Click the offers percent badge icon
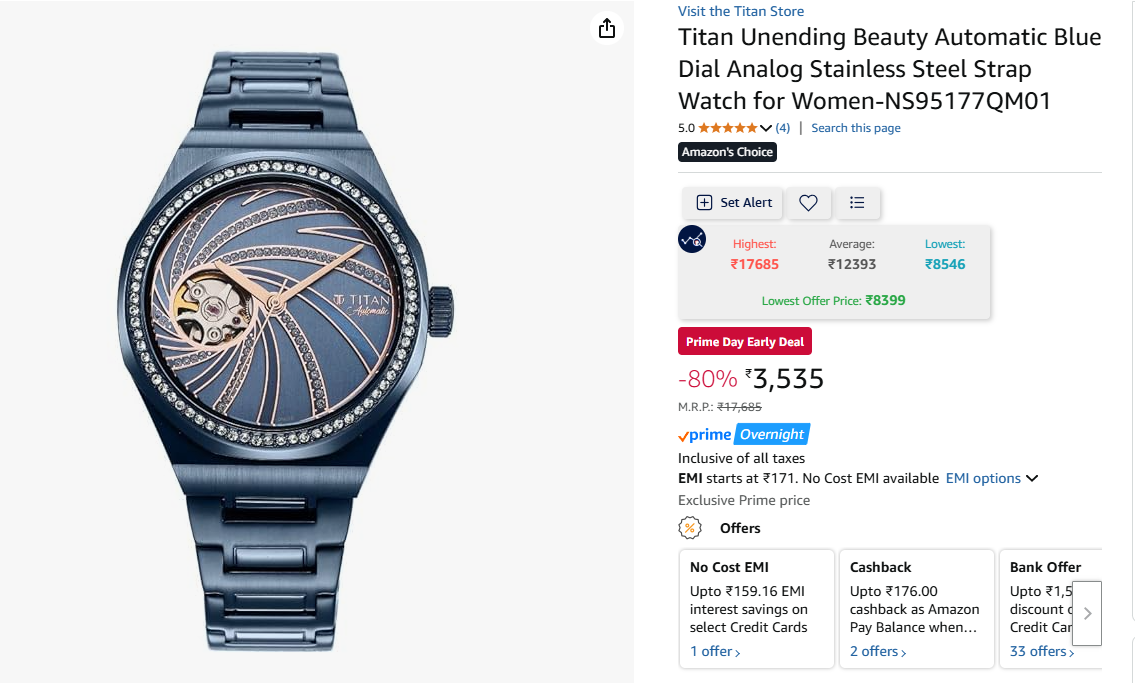 click(x=690, y=528)
